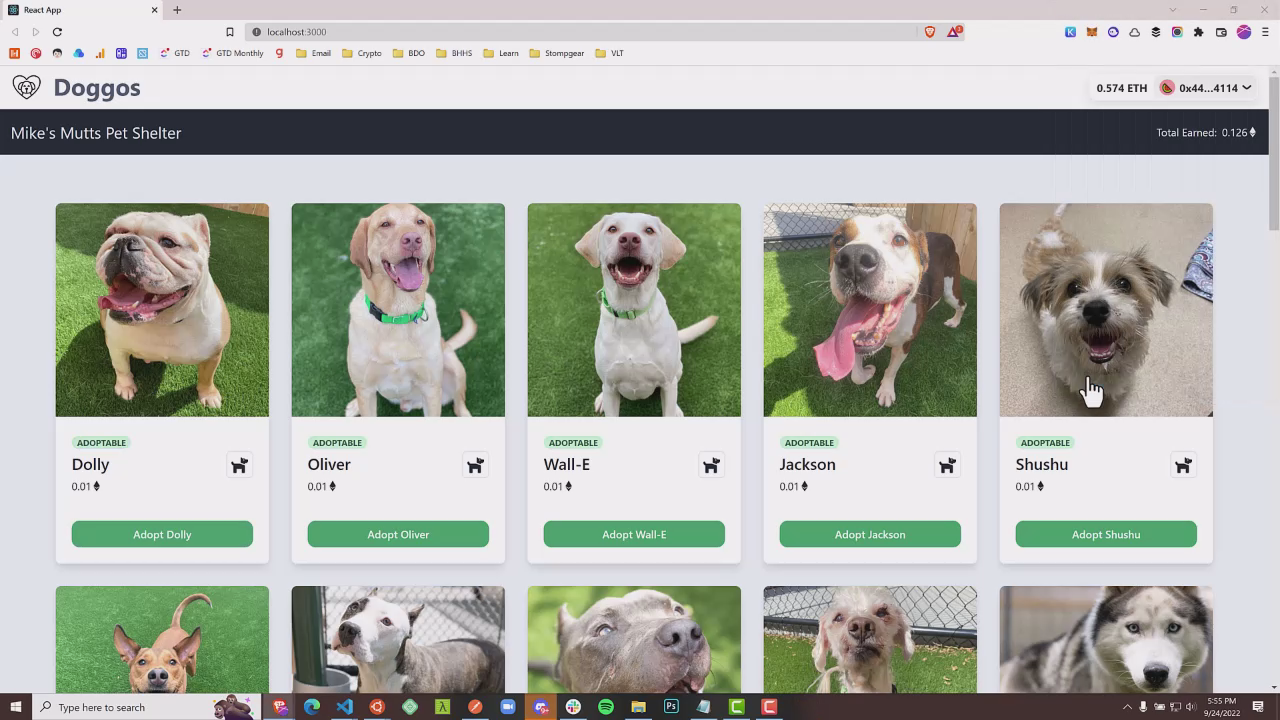Click the husky photo in second row
Screen dimensions: 1280x720
pos(1106,640)
